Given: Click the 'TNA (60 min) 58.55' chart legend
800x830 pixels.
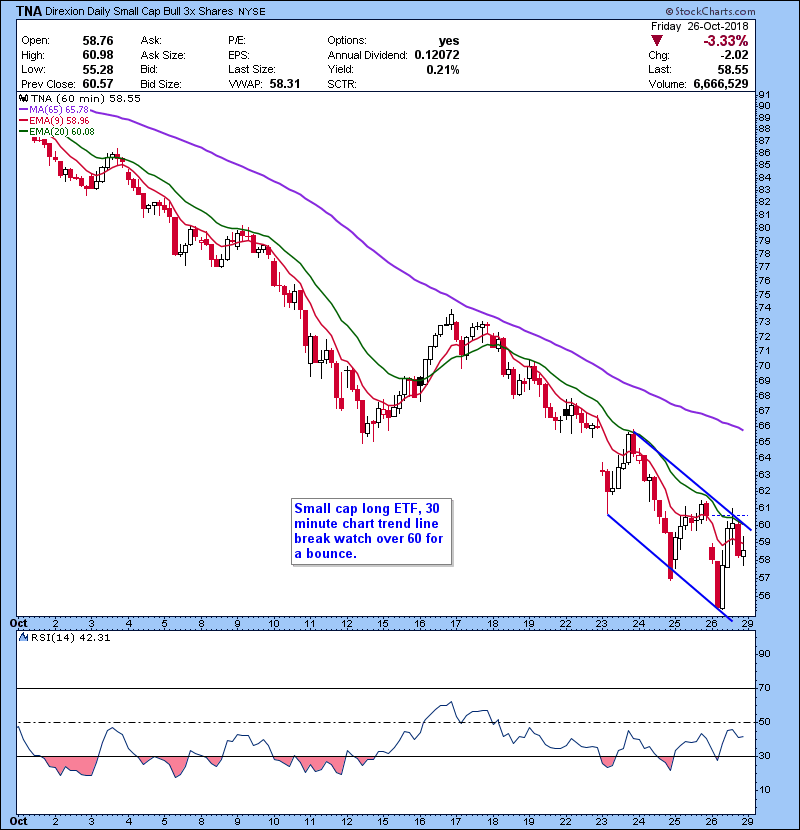Looking at the screenshot, I should click(86, 98).
